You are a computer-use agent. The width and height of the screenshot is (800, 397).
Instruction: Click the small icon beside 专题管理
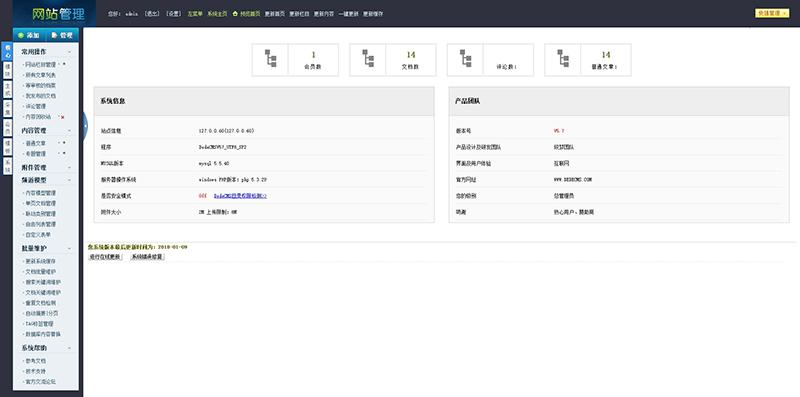click(64, 153)
